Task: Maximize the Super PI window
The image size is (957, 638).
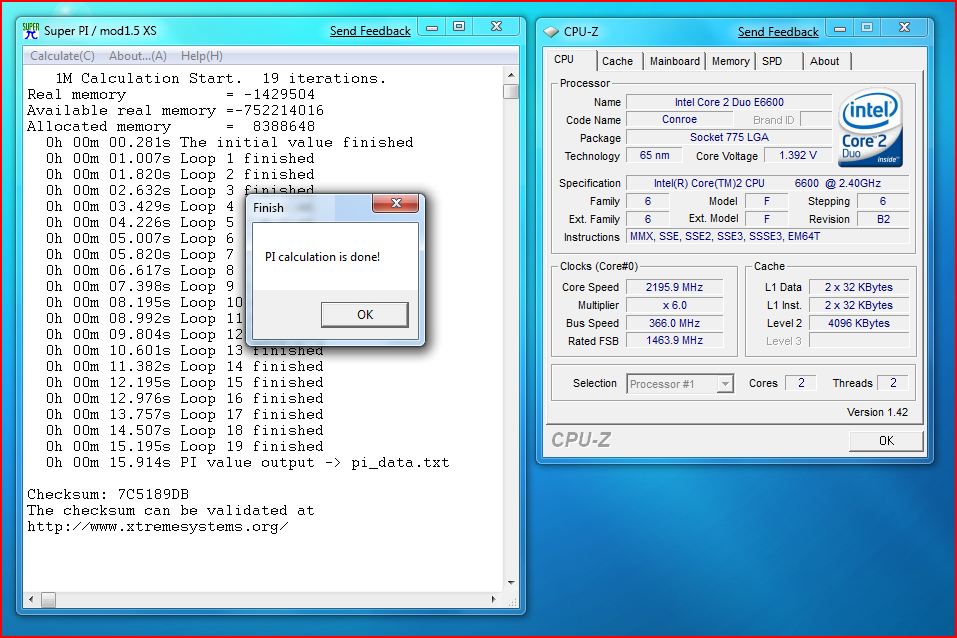Action: tap(459, 27)
